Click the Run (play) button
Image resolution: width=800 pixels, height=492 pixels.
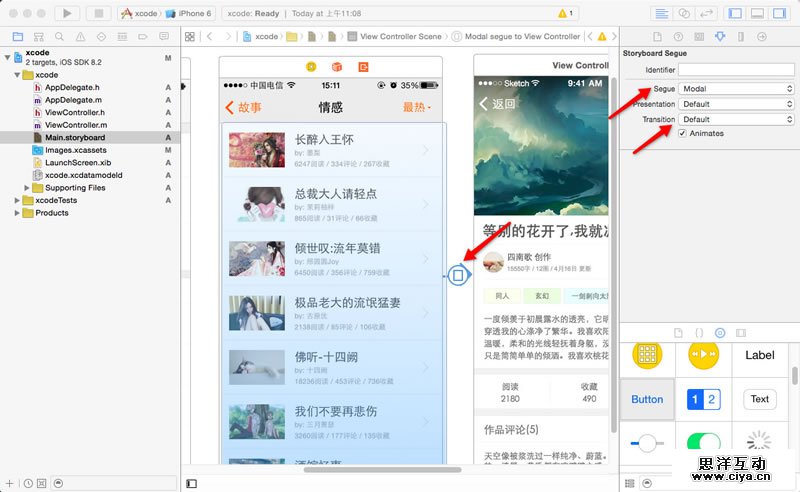[68, 13]
